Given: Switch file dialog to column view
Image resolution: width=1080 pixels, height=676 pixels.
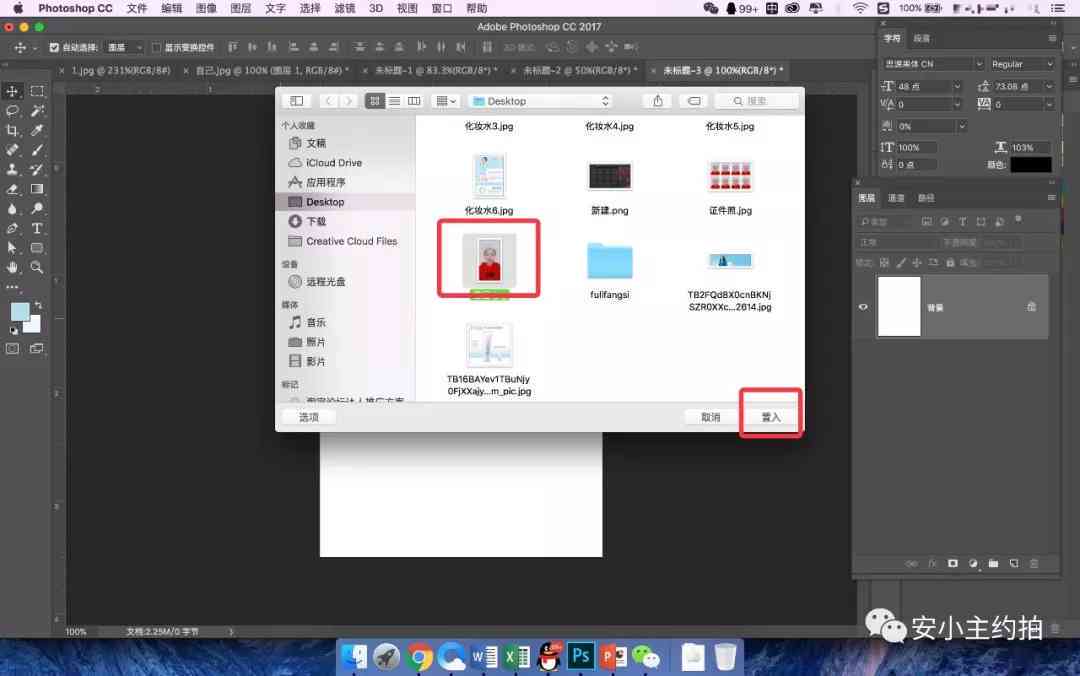Looking at the screenshot, I should (x=414, y=101).
